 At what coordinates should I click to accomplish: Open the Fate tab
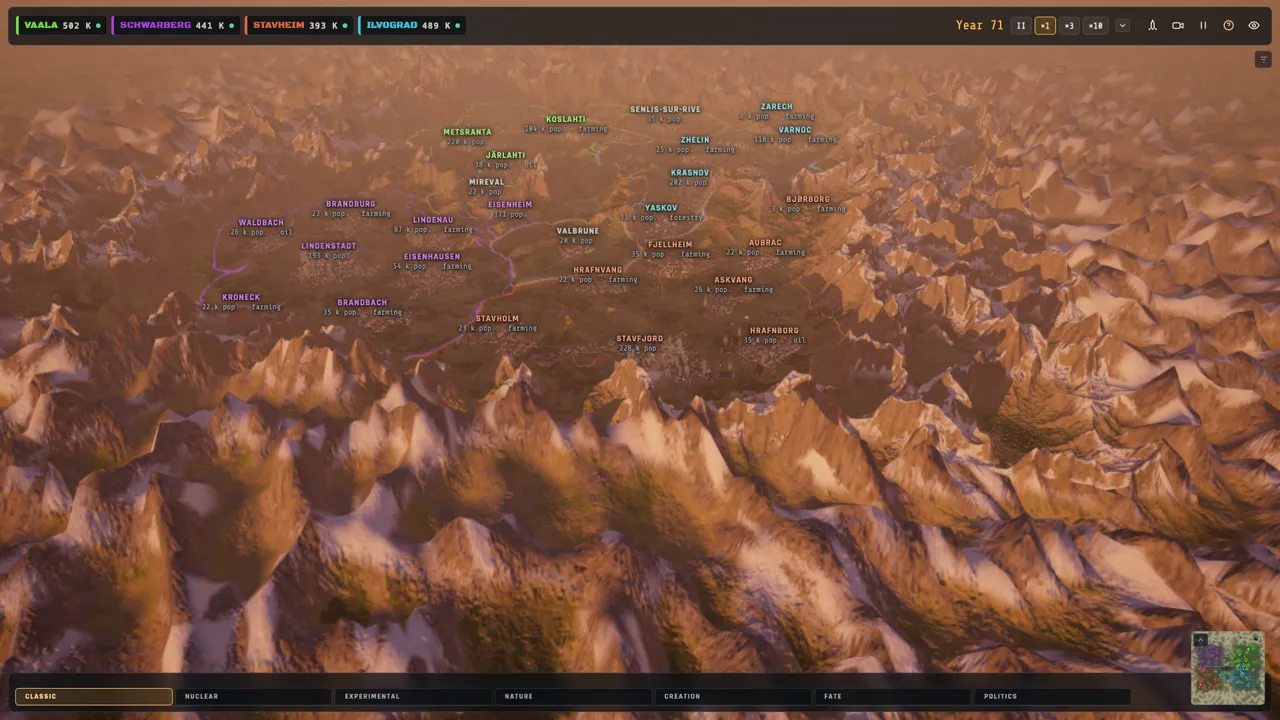(x=893, y=696)
